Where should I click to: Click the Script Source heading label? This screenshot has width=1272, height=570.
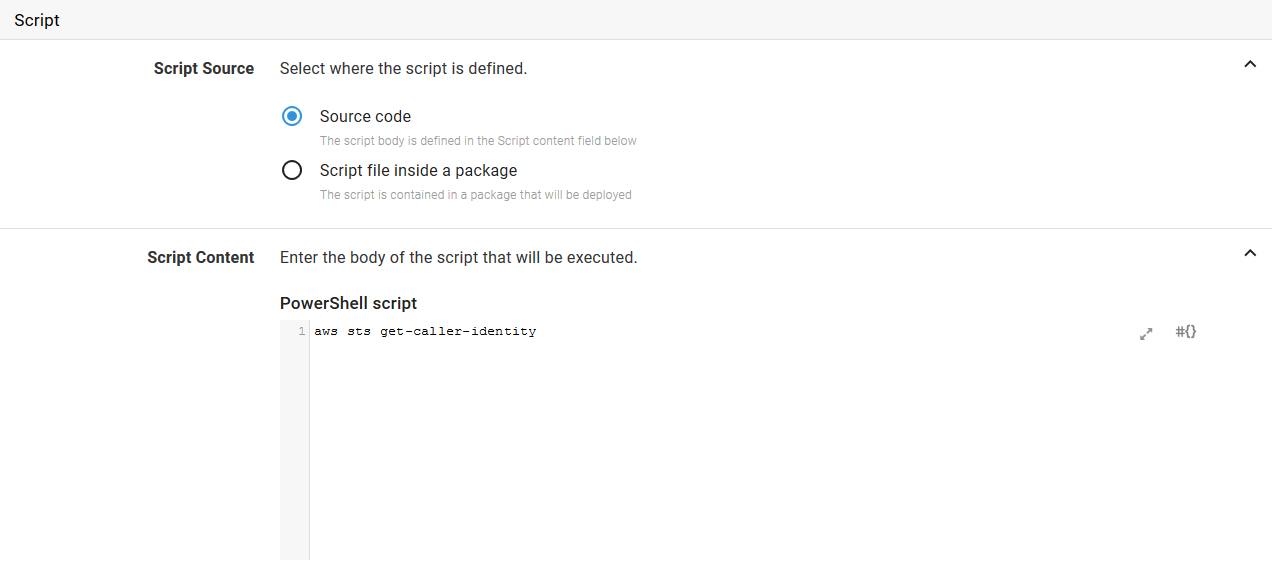coord(204,68)
